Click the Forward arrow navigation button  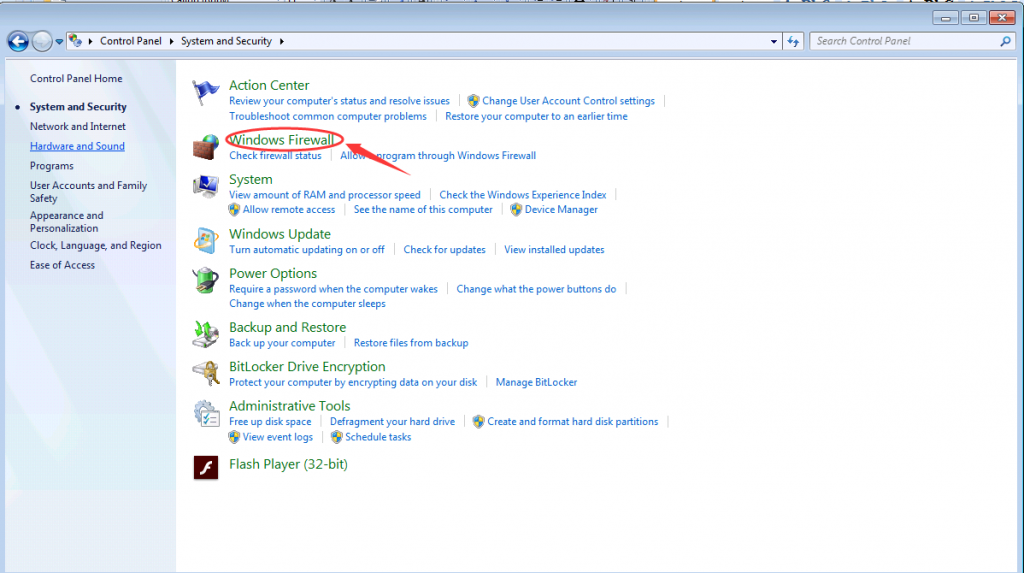42,41
